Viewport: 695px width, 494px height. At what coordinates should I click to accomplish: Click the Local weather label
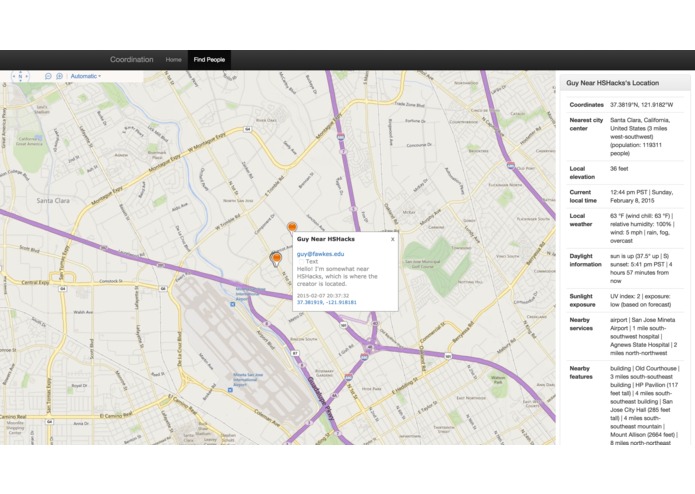[581, 220]
